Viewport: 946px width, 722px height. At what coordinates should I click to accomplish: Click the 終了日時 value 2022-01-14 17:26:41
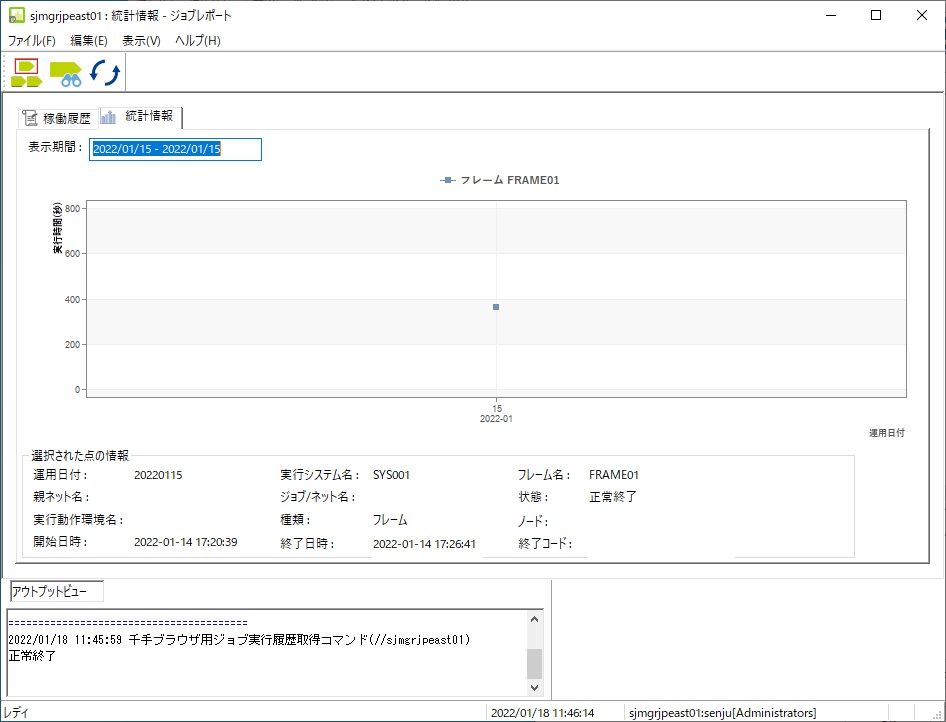click(425, 543)
